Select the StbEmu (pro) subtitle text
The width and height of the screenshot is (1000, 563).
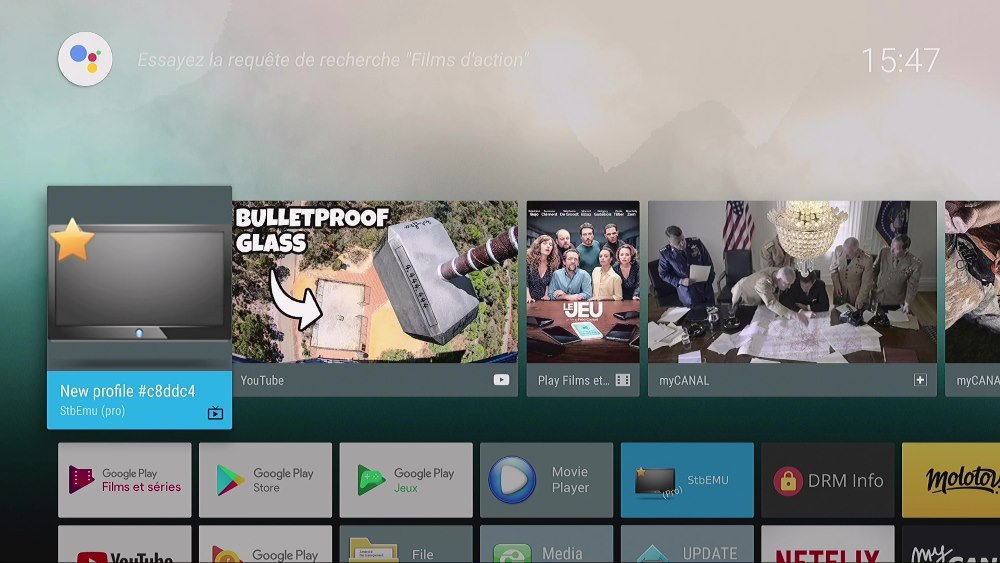click(92, 411)
